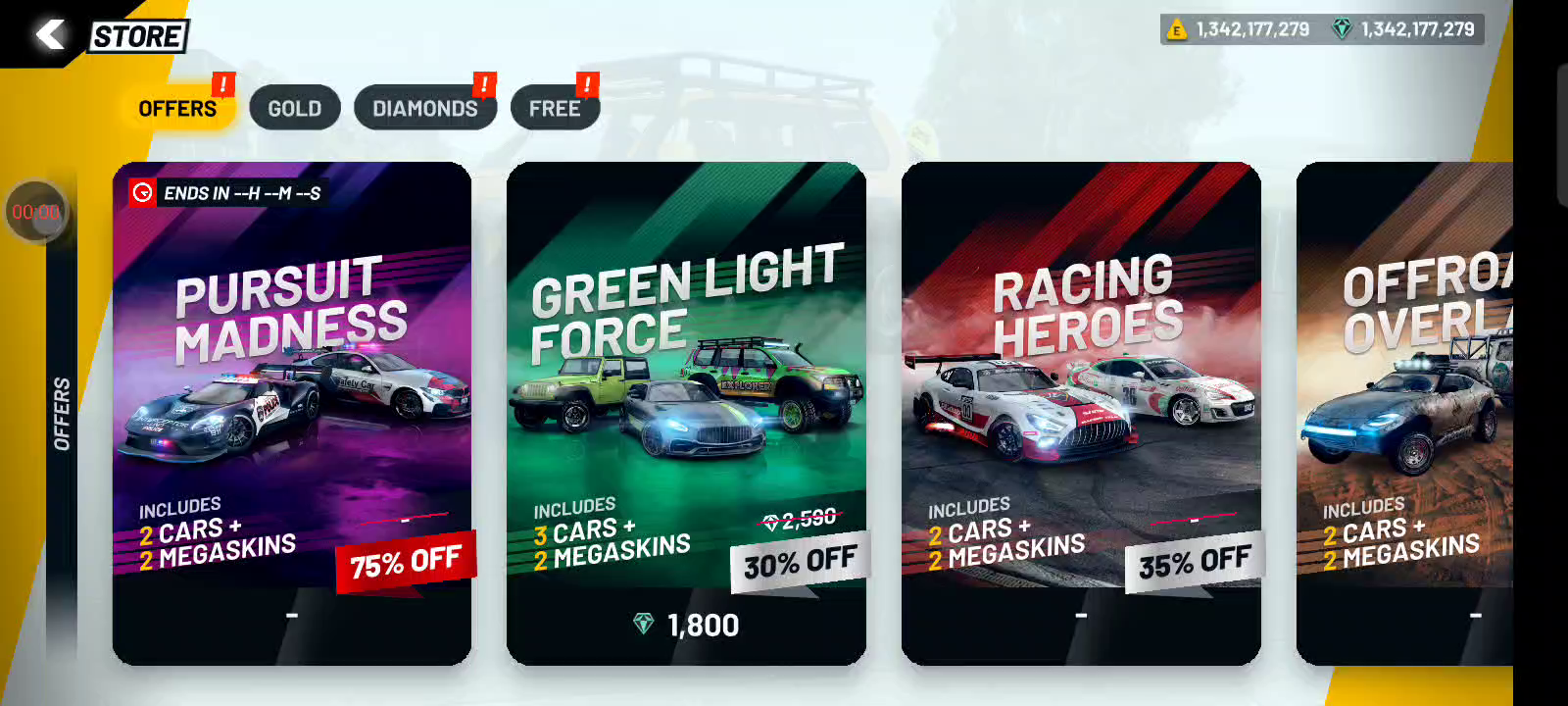Tap the back arrow icon
The height and width of the screenshot is (706, 1568).
coord(50,34)
